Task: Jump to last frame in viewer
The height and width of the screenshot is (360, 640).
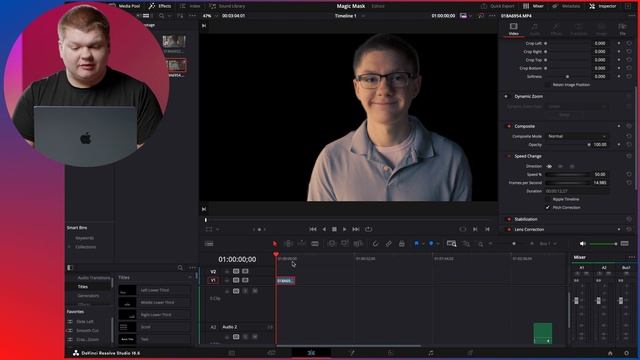Action: coord(356,229)
